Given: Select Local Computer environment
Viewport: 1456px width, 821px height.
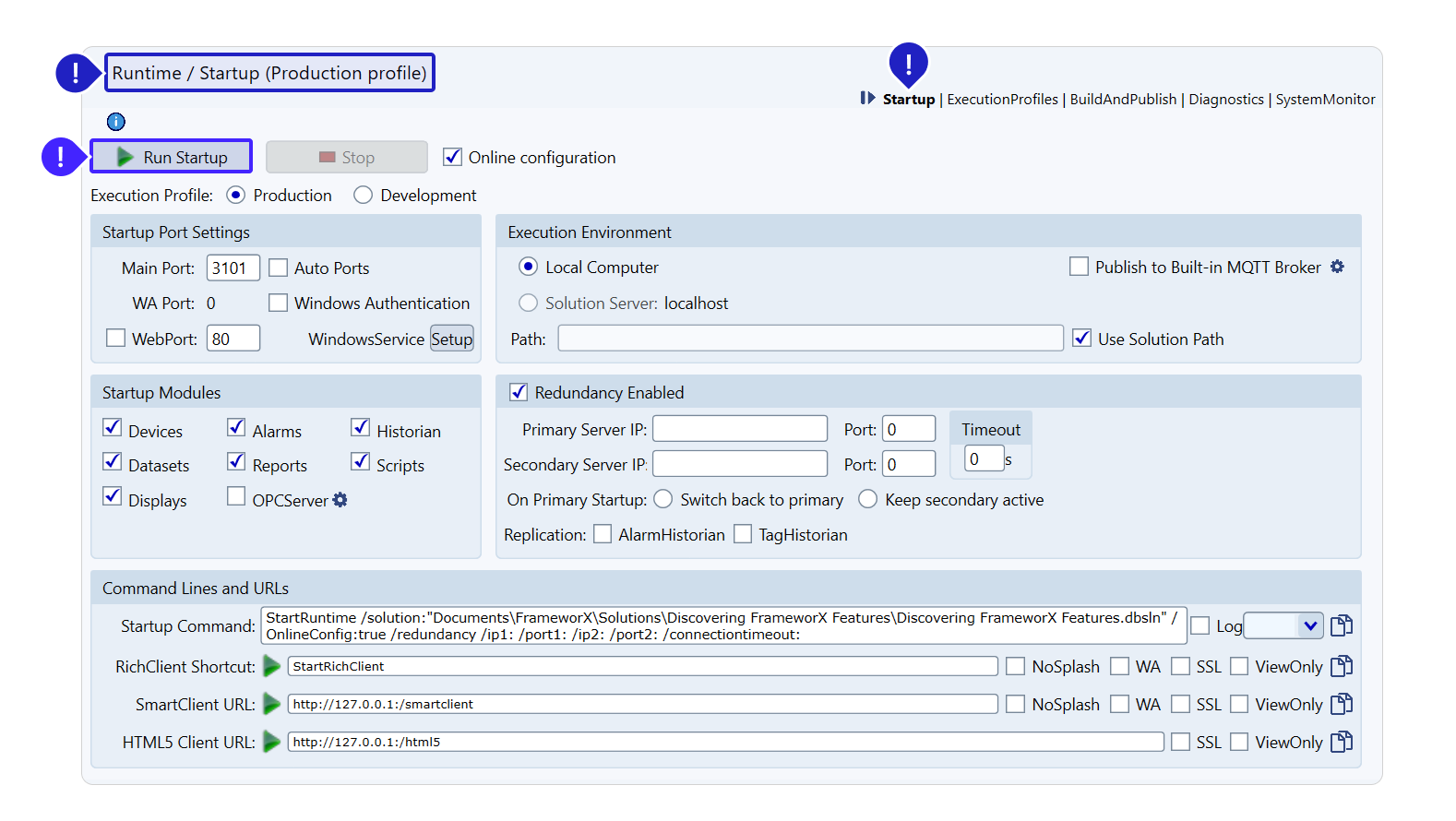Looking at the screenshot, I should 528,267.
